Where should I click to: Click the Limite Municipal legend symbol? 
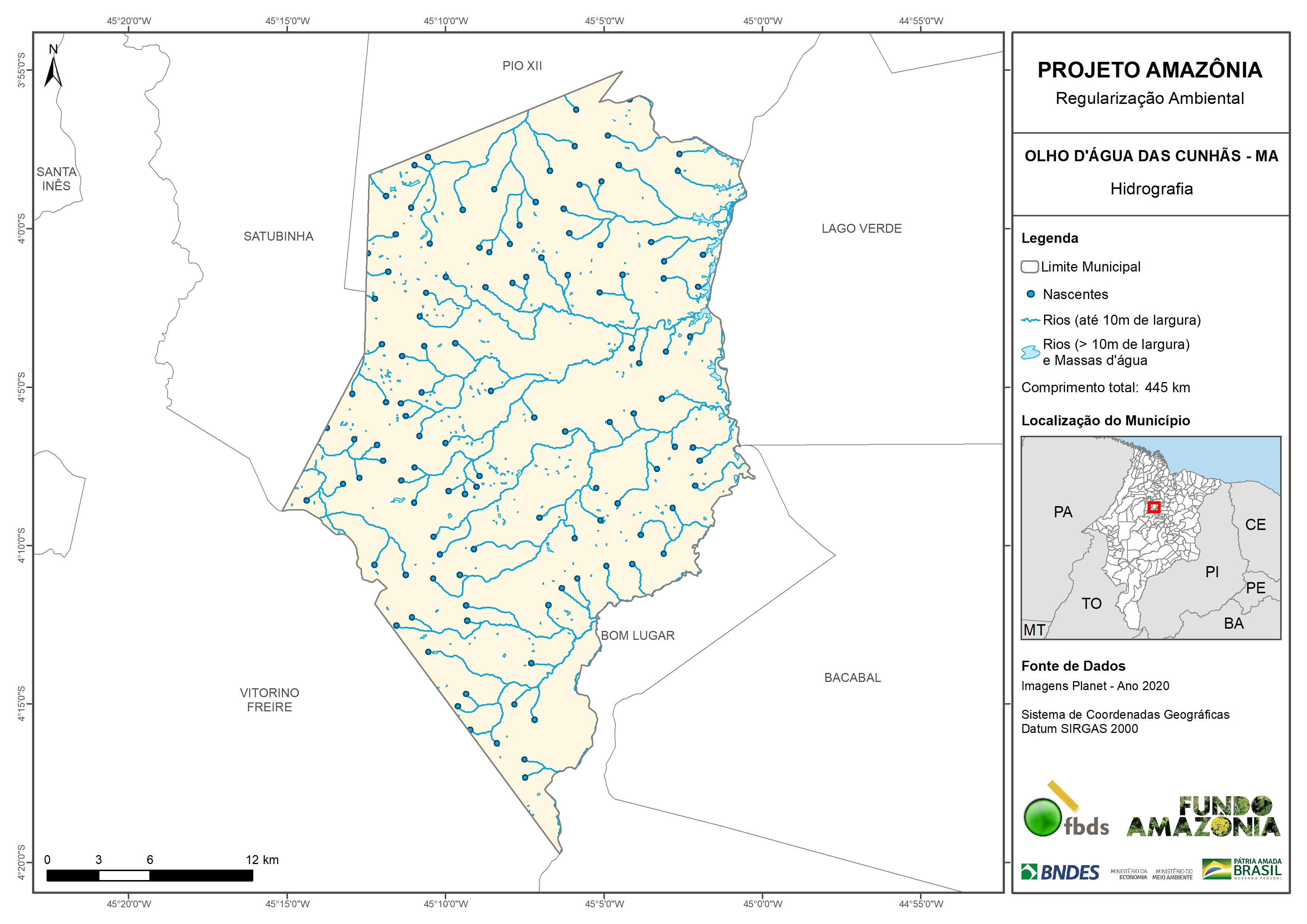point(1029,267)
